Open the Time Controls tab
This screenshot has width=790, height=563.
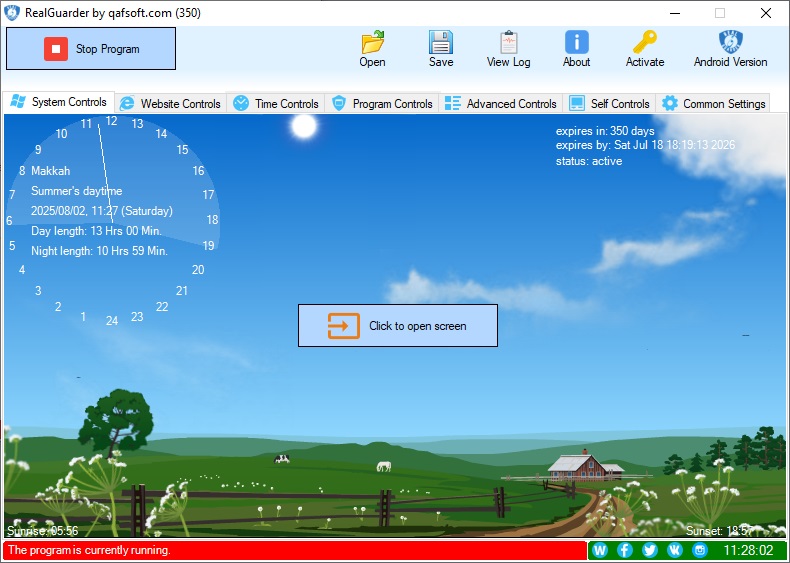277,104
